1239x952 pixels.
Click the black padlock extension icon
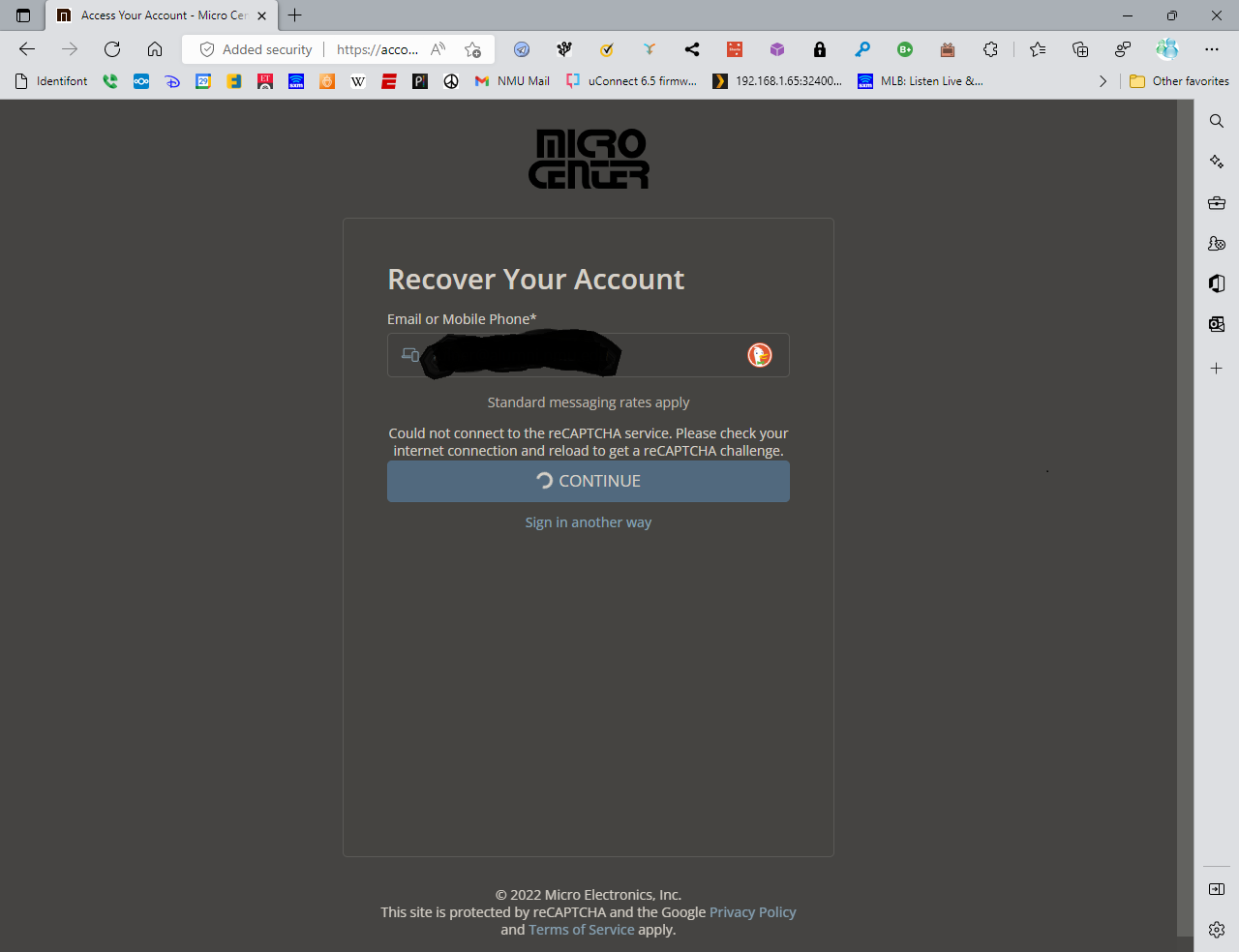pos(819,49)
